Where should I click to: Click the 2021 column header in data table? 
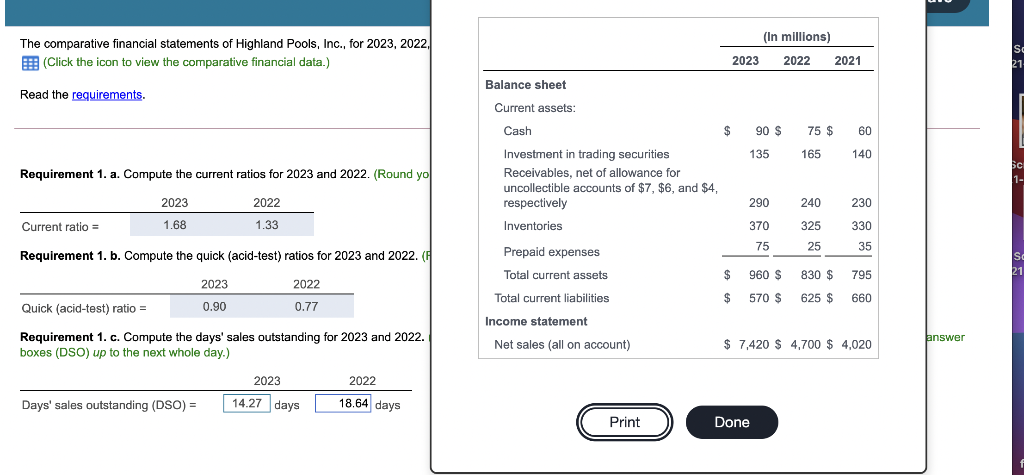pos(848,61)
